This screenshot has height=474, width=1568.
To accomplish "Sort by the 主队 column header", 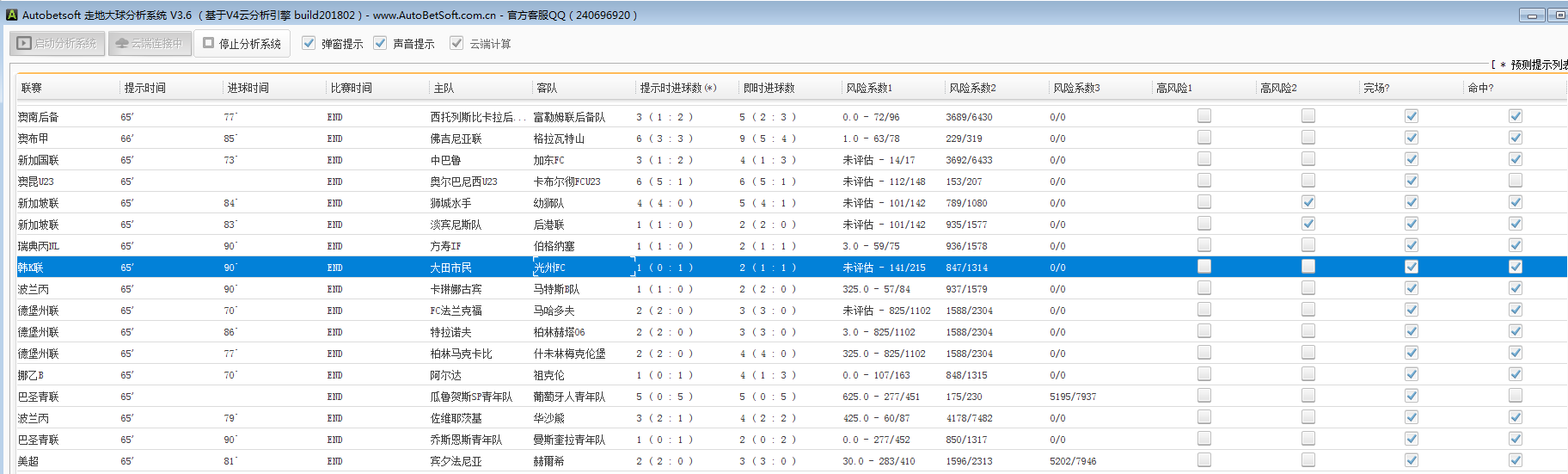I will coord(444,88).
